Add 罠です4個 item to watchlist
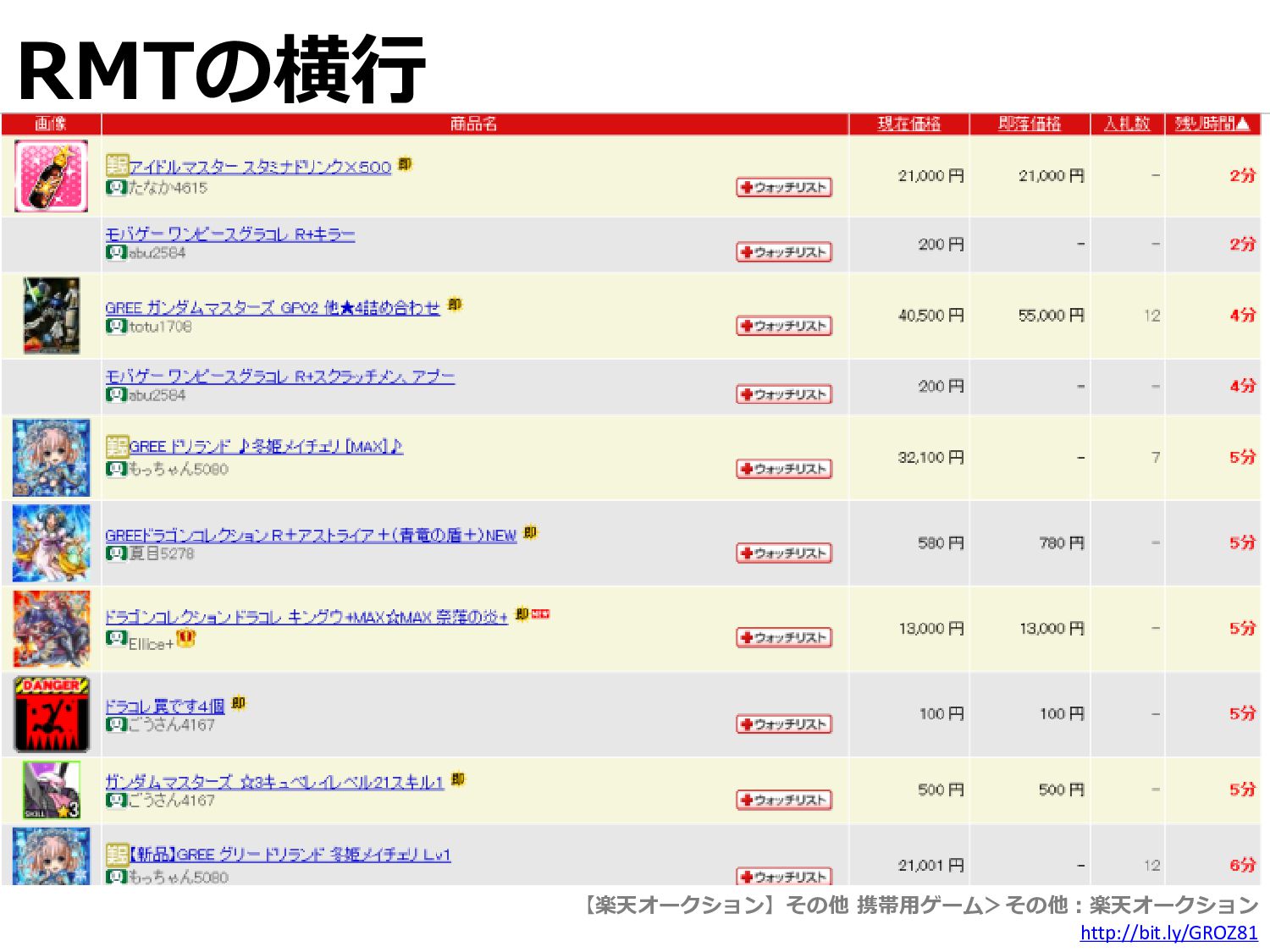1270x952 pixels. pos(784,724)
